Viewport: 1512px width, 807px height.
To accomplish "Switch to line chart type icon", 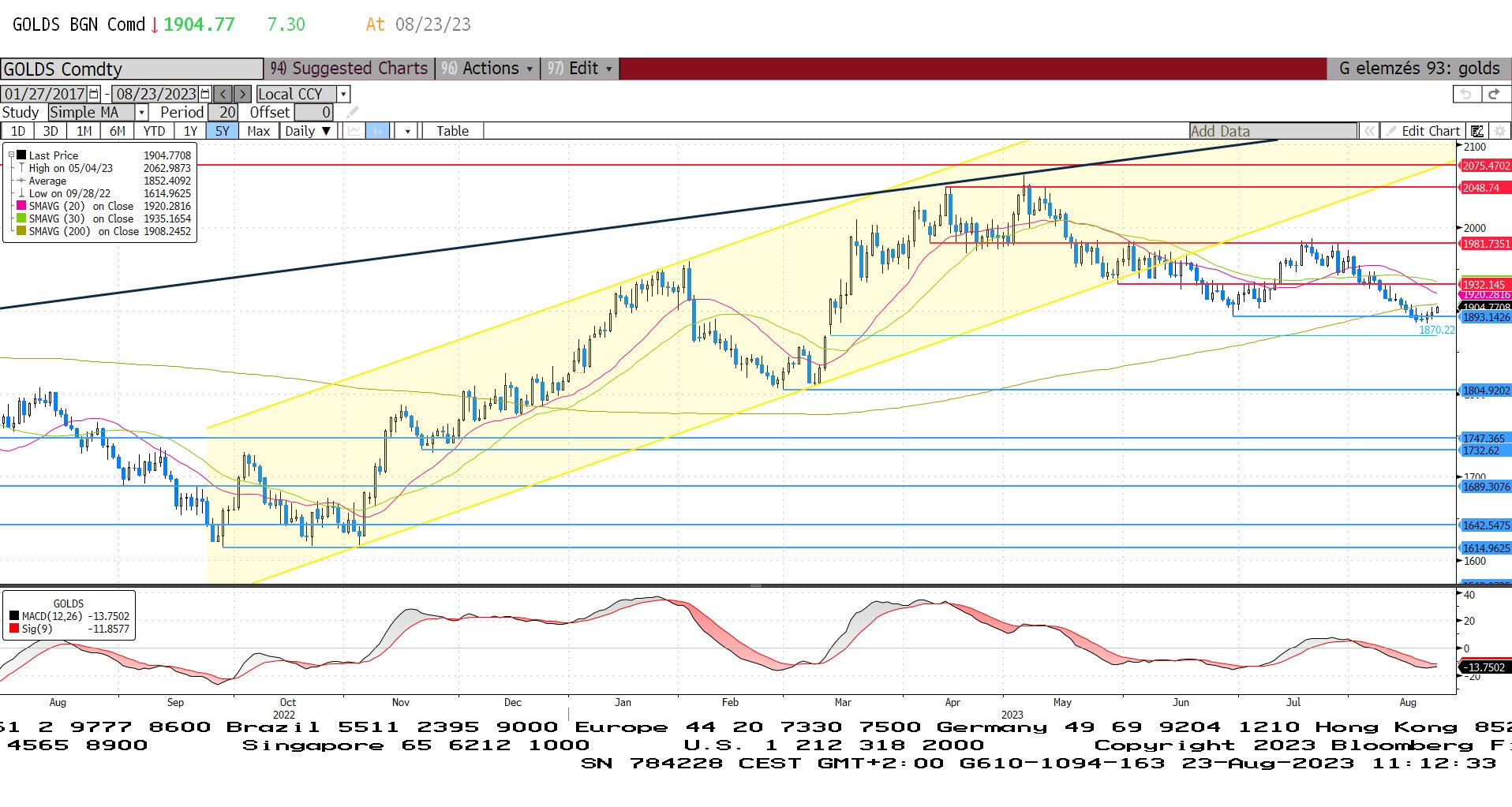I will [x=354, y=131].
